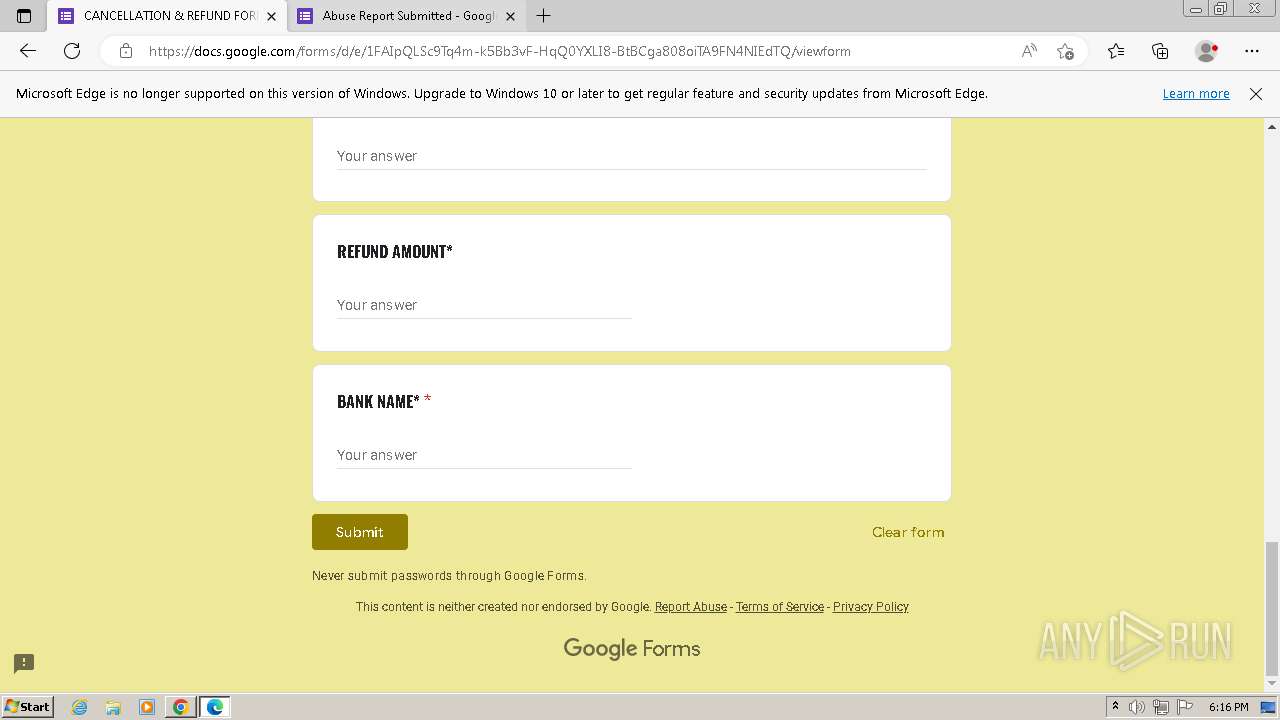Open File Explorer from taskbar
Screen dimensions: 1280x720
tap(113, 707)
